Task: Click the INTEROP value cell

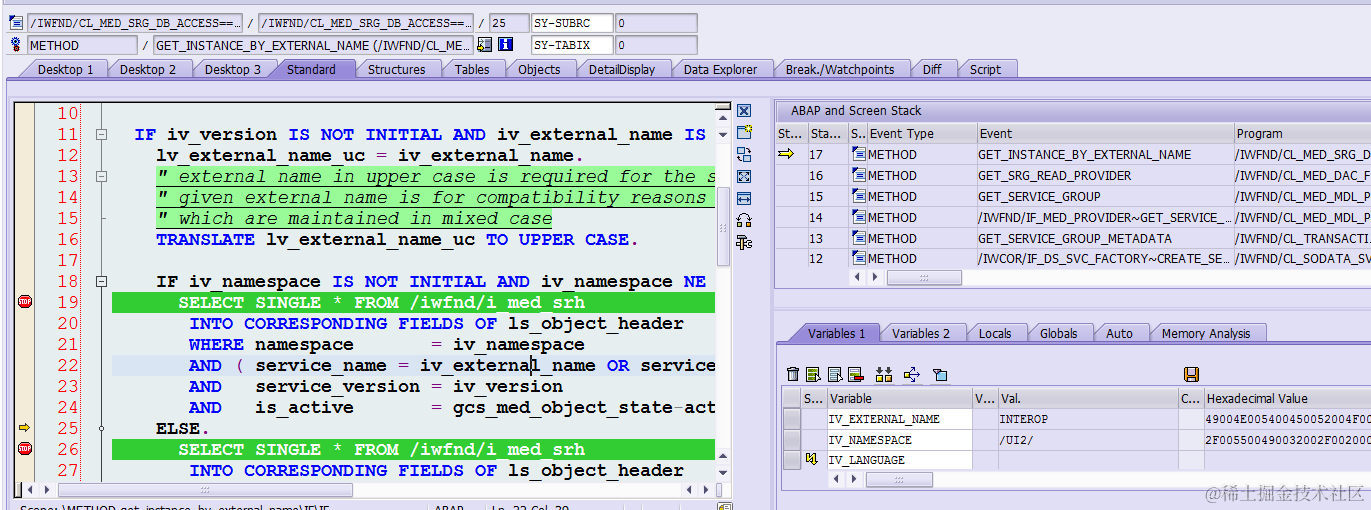Action: click(1088, 419)
